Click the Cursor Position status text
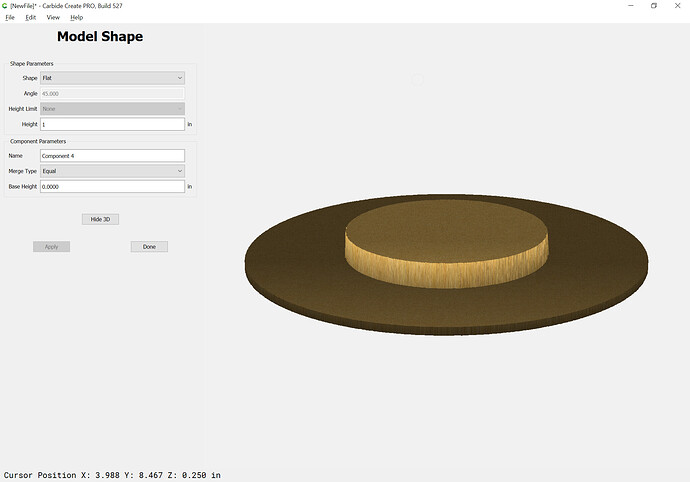 pos(112,475)
